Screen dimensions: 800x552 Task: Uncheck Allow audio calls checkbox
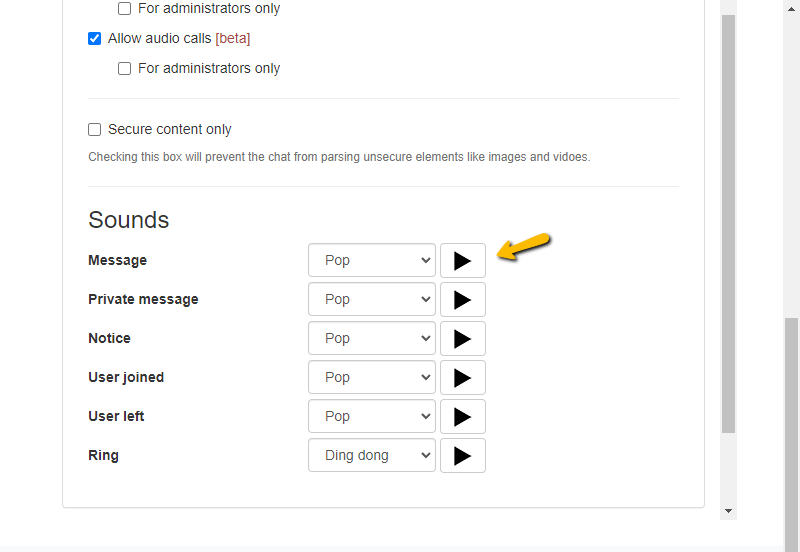point(95,39)
